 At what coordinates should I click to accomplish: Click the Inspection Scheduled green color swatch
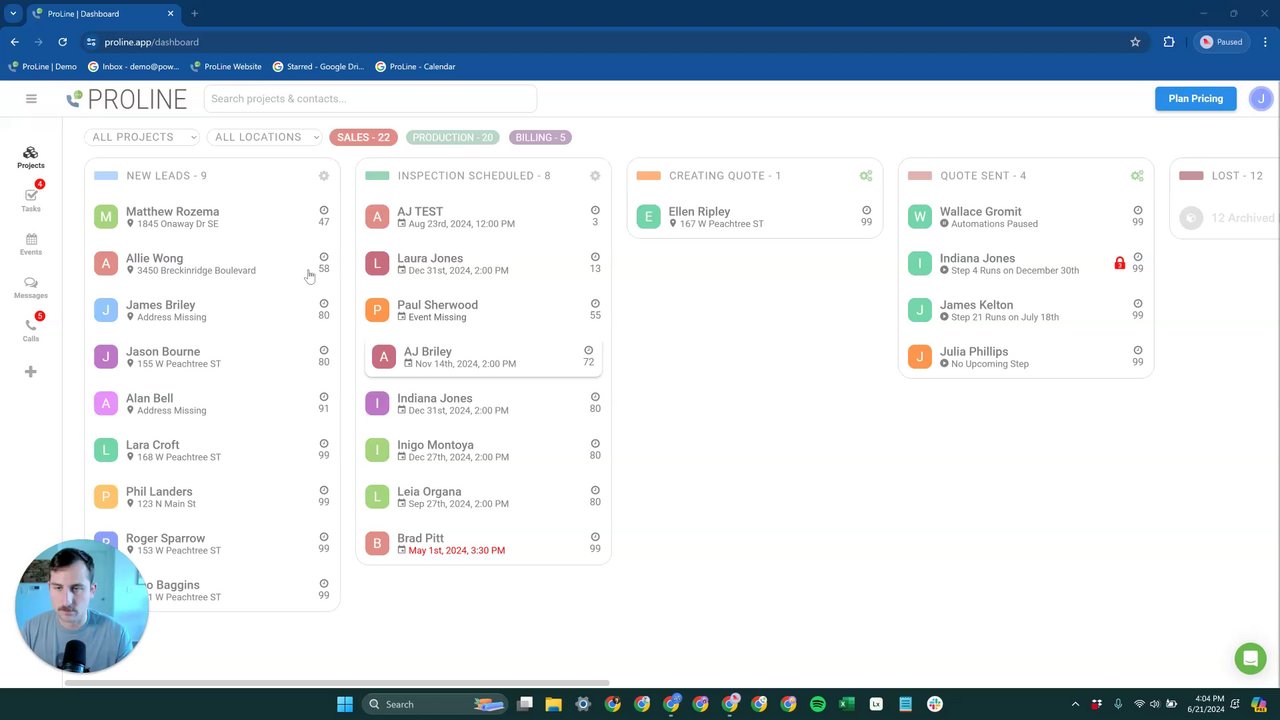(x=377, y=176)
